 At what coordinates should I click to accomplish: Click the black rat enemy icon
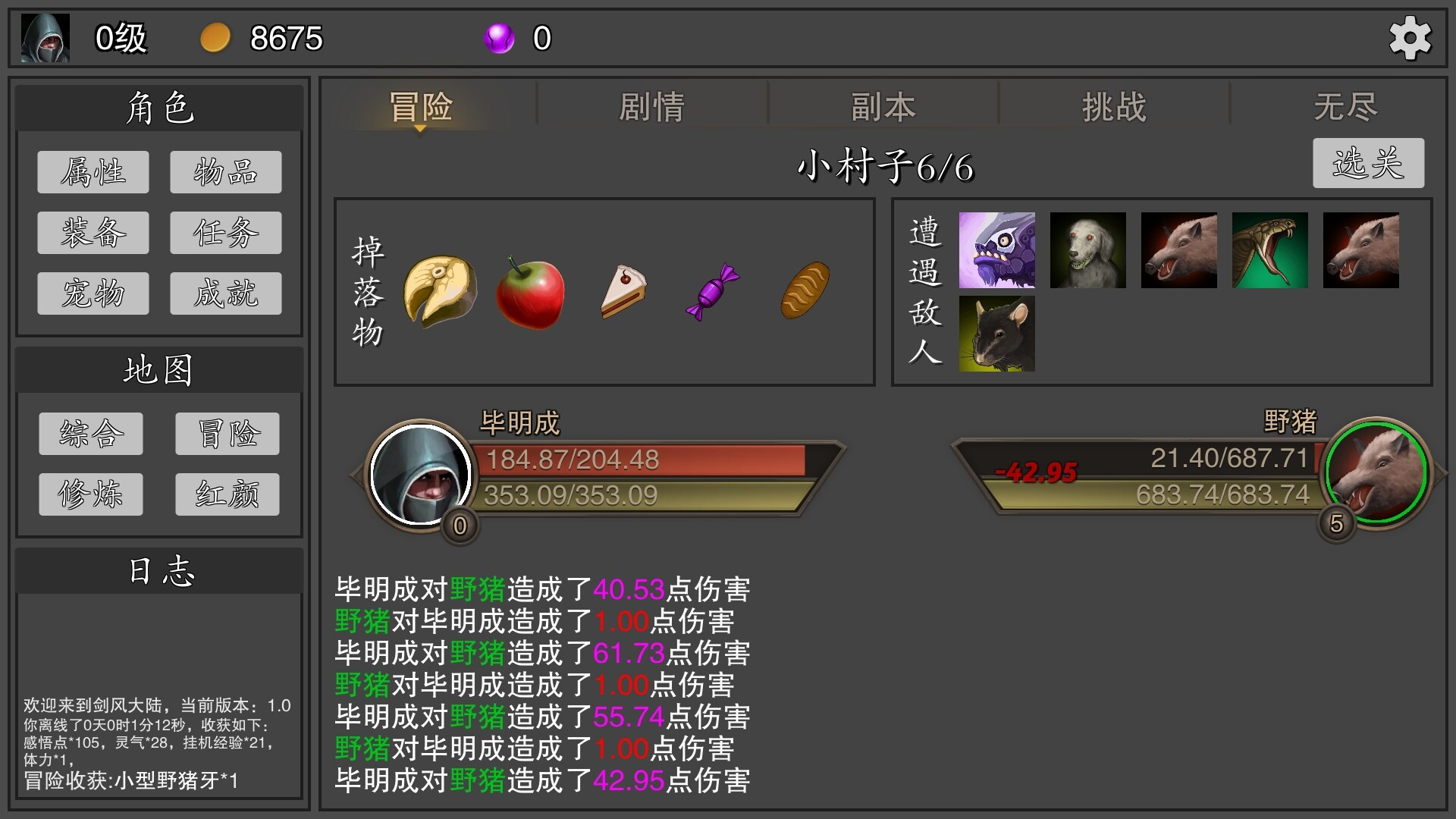pyautogui.click(x=997, y=334)
